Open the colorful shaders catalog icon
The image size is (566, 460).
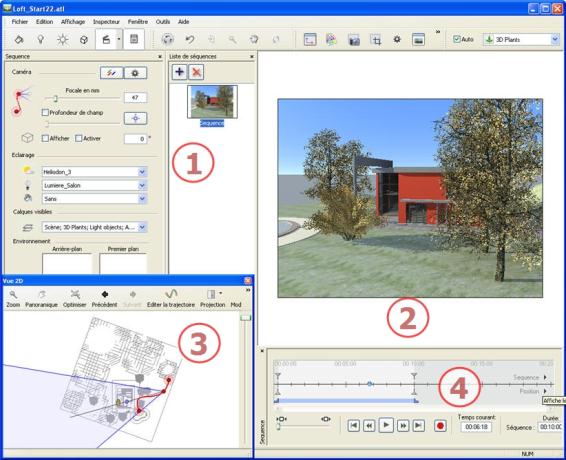pos(331,39)
